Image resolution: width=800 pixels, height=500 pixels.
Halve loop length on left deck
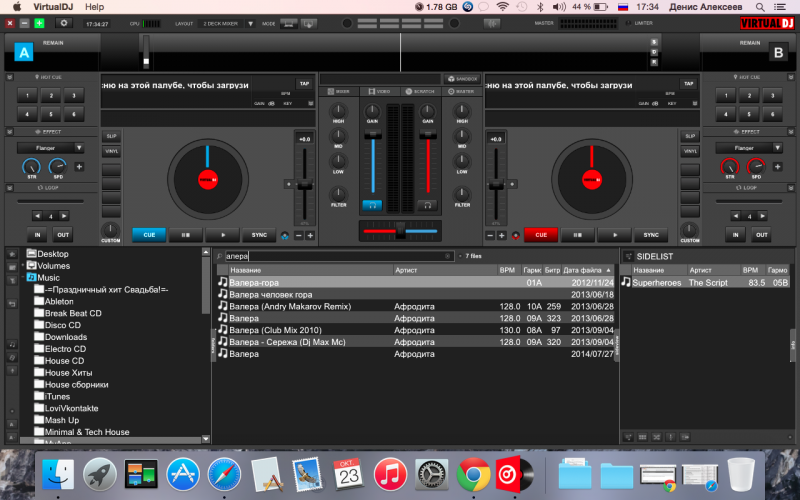tap(37, 216)
